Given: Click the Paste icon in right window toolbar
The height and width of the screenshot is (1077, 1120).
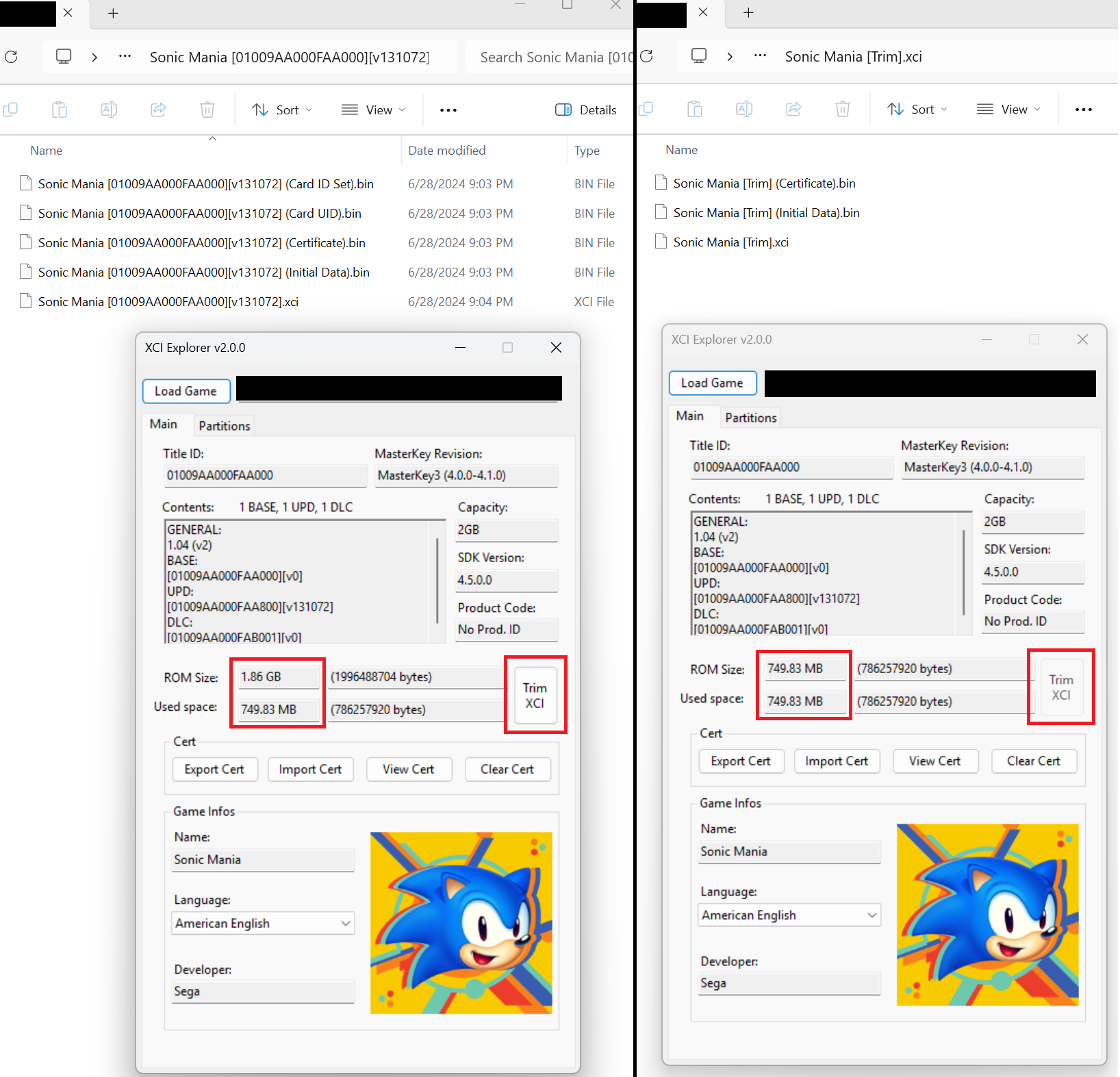Looking at the screenshot, I should pyautogui.click(x=695, y=109).
